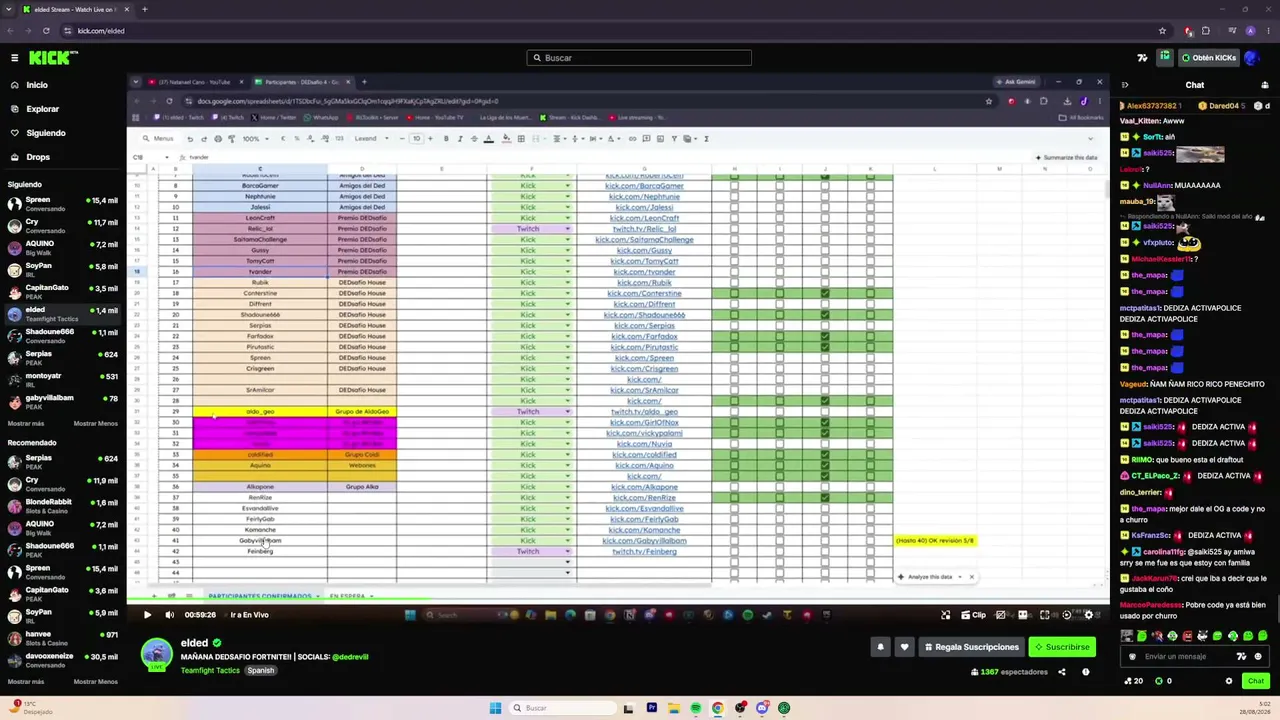Switch to the EN ESPERA sheet tab

click(350, 596)
